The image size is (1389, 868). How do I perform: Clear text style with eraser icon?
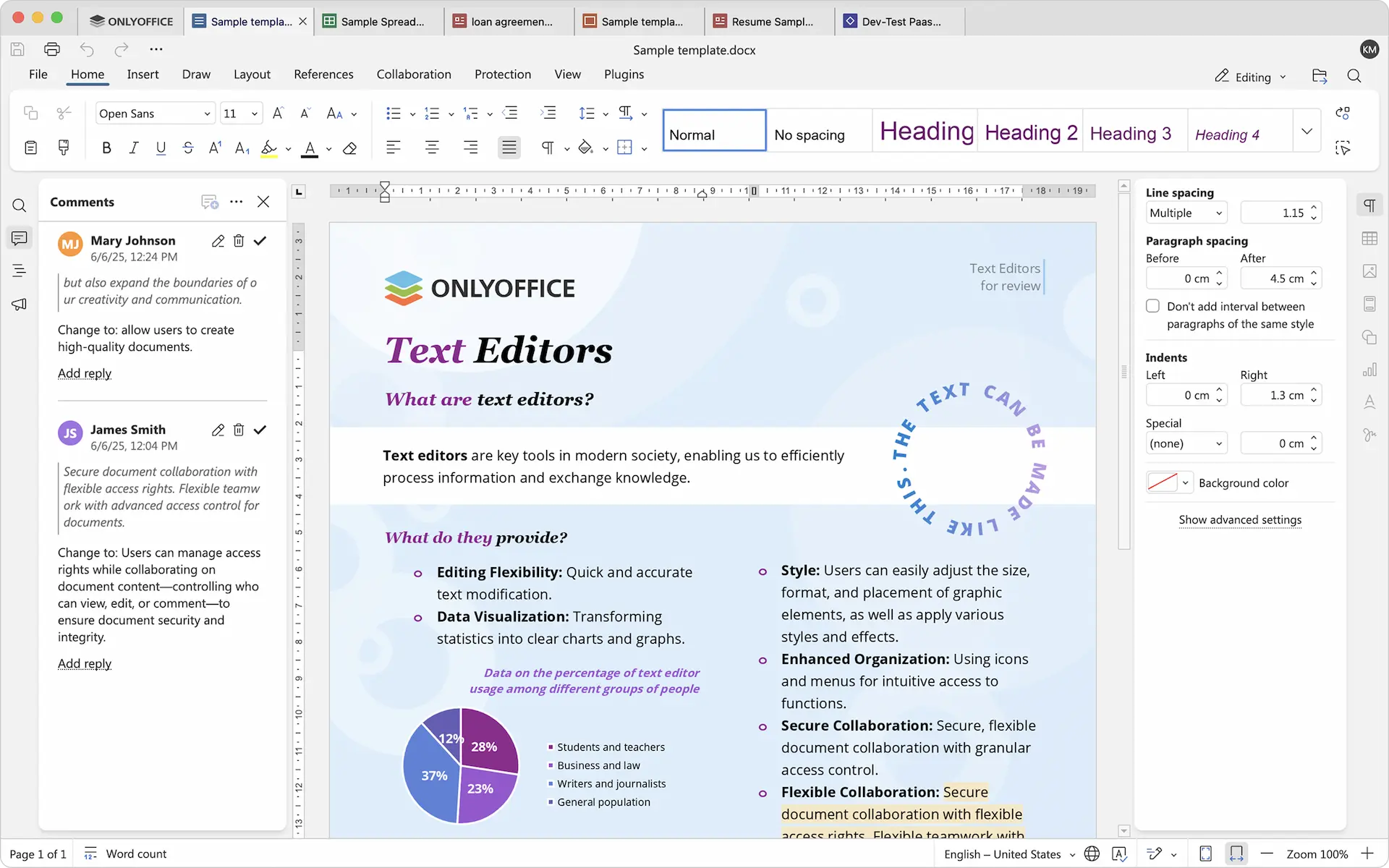350,148
